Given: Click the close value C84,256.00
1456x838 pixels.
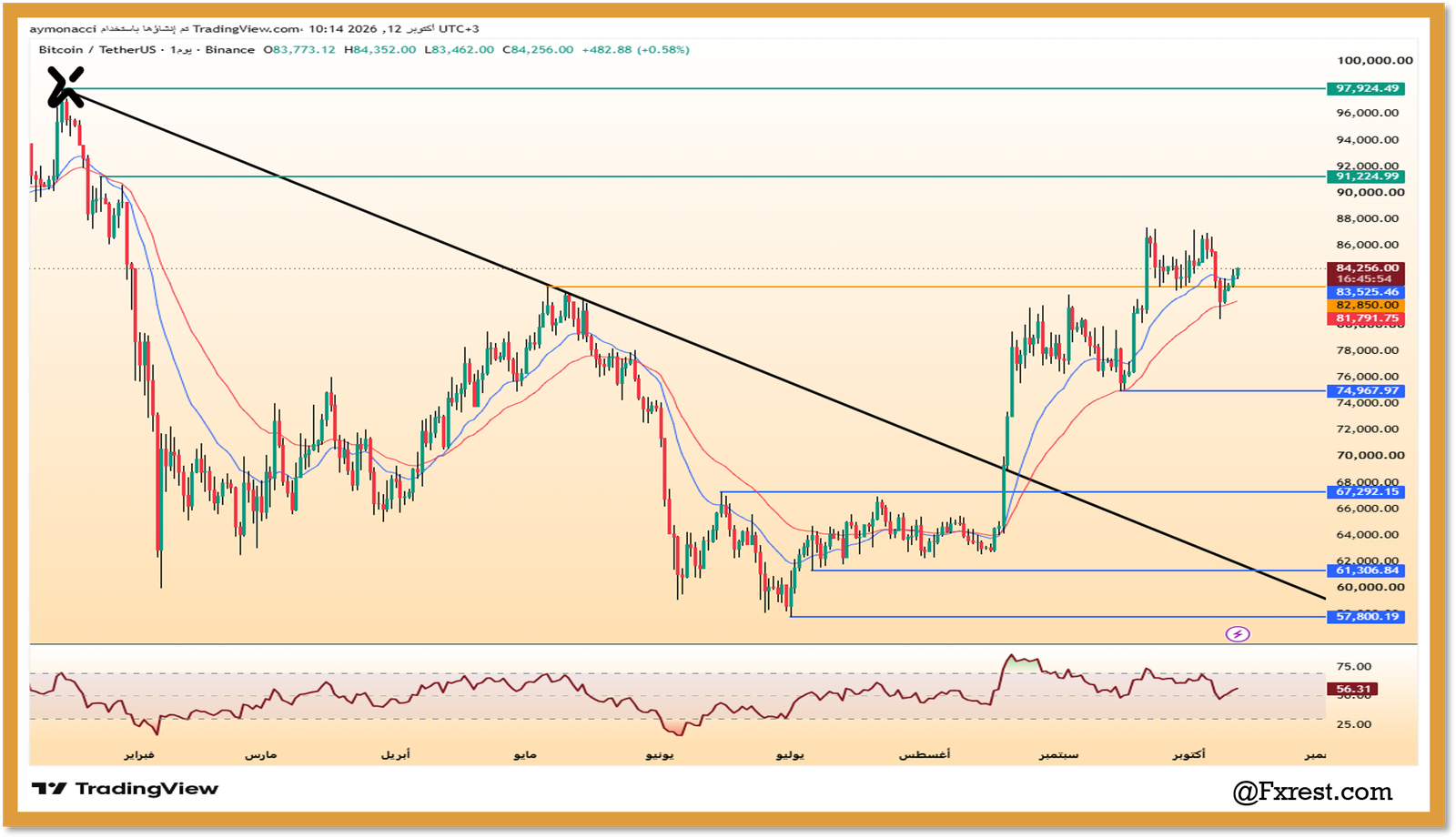Looking at the screenshot, I should pos(538,50).
